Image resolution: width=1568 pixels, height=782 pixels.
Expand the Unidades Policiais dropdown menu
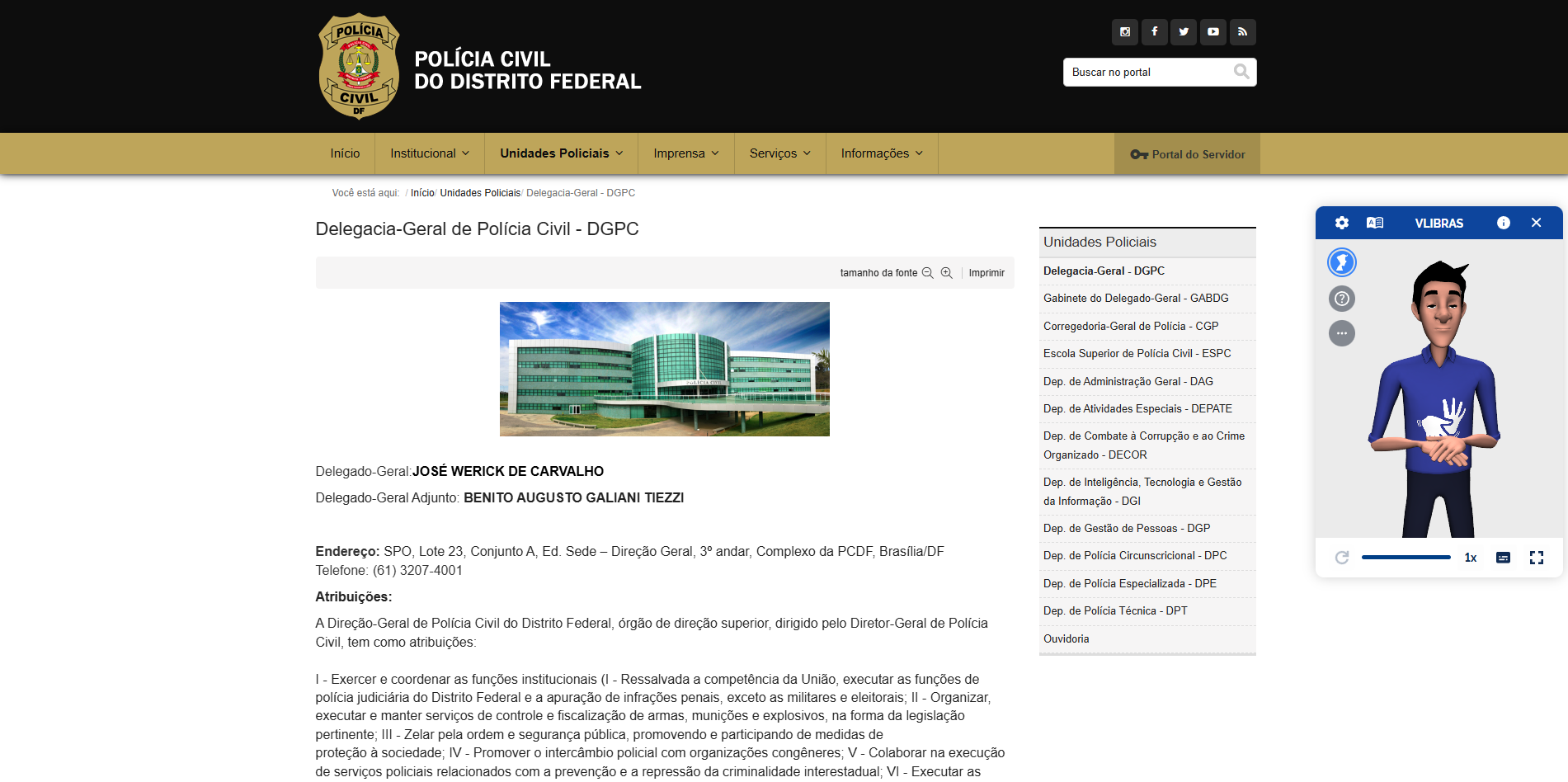coord(562,153)
